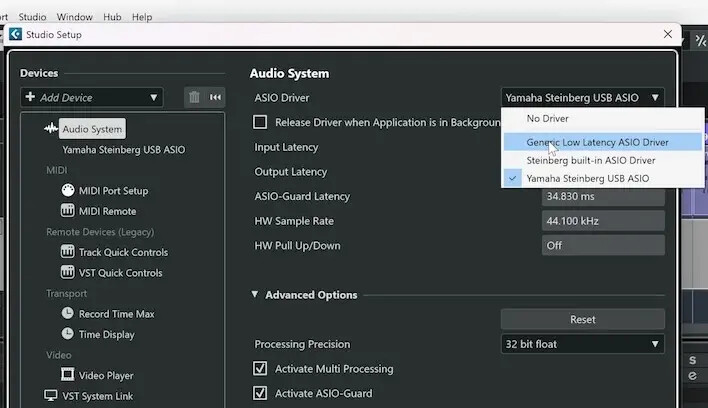Select MIDI Port Setup label
708x408 pixels.
click(113, 190)
